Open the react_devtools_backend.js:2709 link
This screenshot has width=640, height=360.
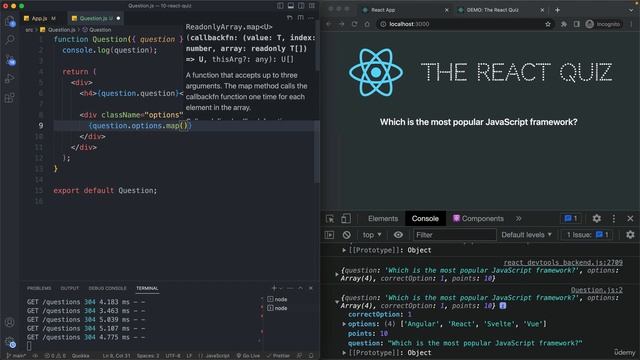click(563, 262)
